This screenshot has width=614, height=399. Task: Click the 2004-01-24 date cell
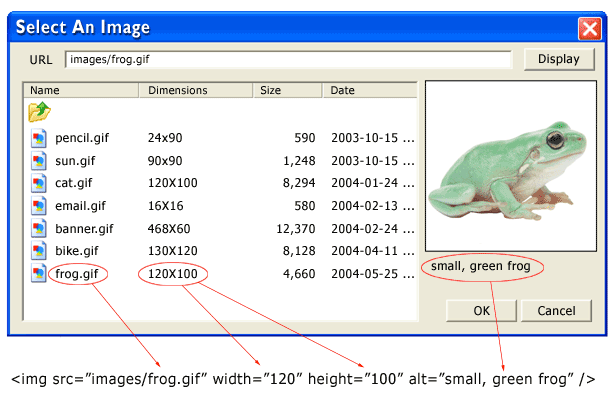pyautogui.click(x=373, y=183)
